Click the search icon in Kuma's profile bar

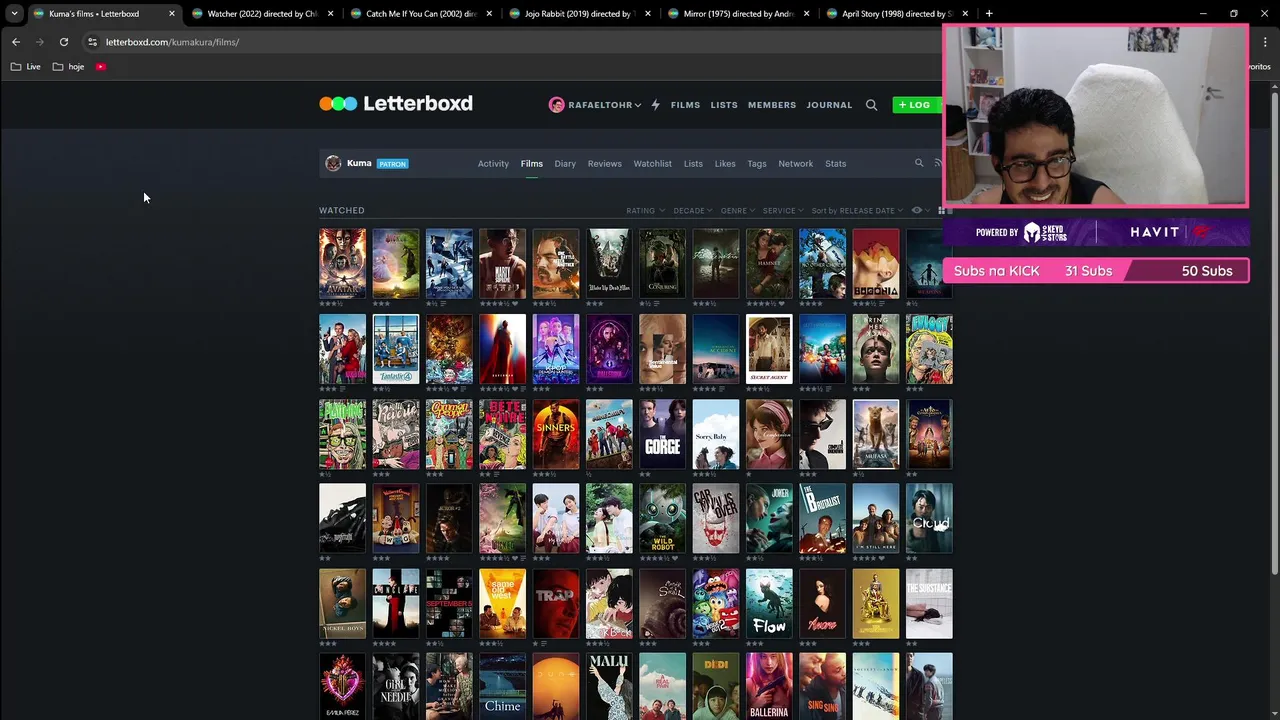tap(919, 163)
